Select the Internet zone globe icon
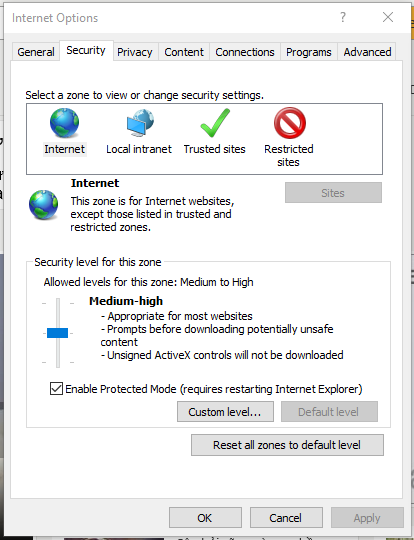Image resolution: width=414 pixels, height=540 pixels. 64,123
